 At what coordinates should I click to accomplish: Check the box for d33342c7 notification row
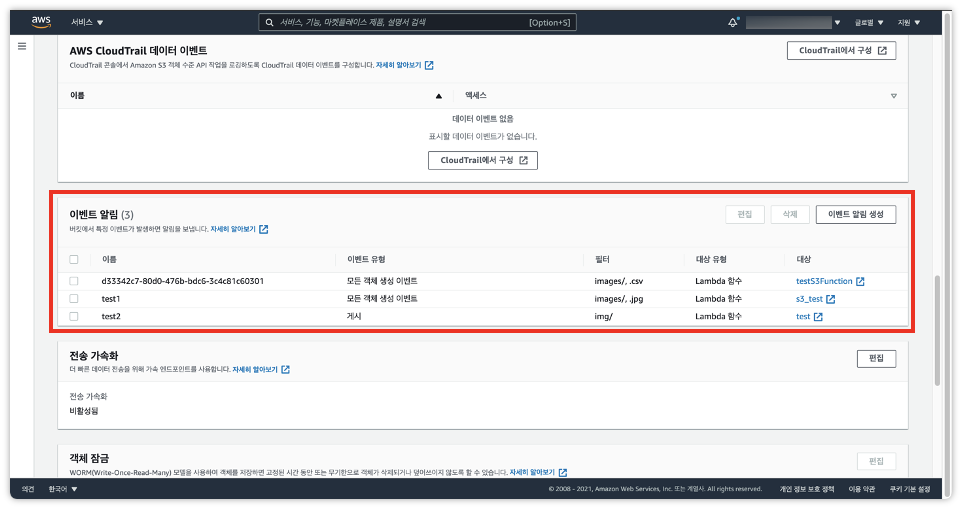74,281
